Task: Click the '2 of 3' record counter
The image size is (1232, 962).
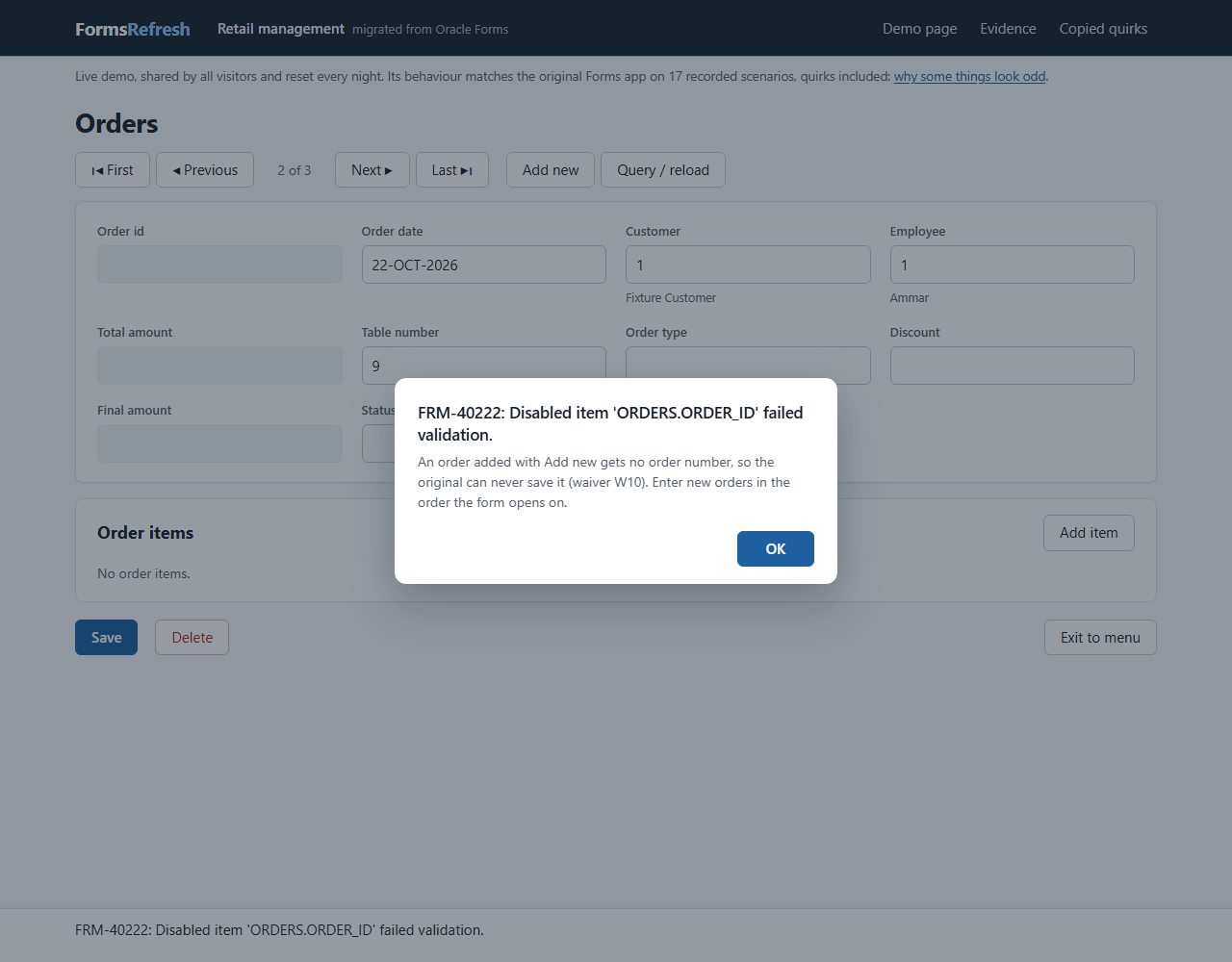Action: [x=295, y=170]
